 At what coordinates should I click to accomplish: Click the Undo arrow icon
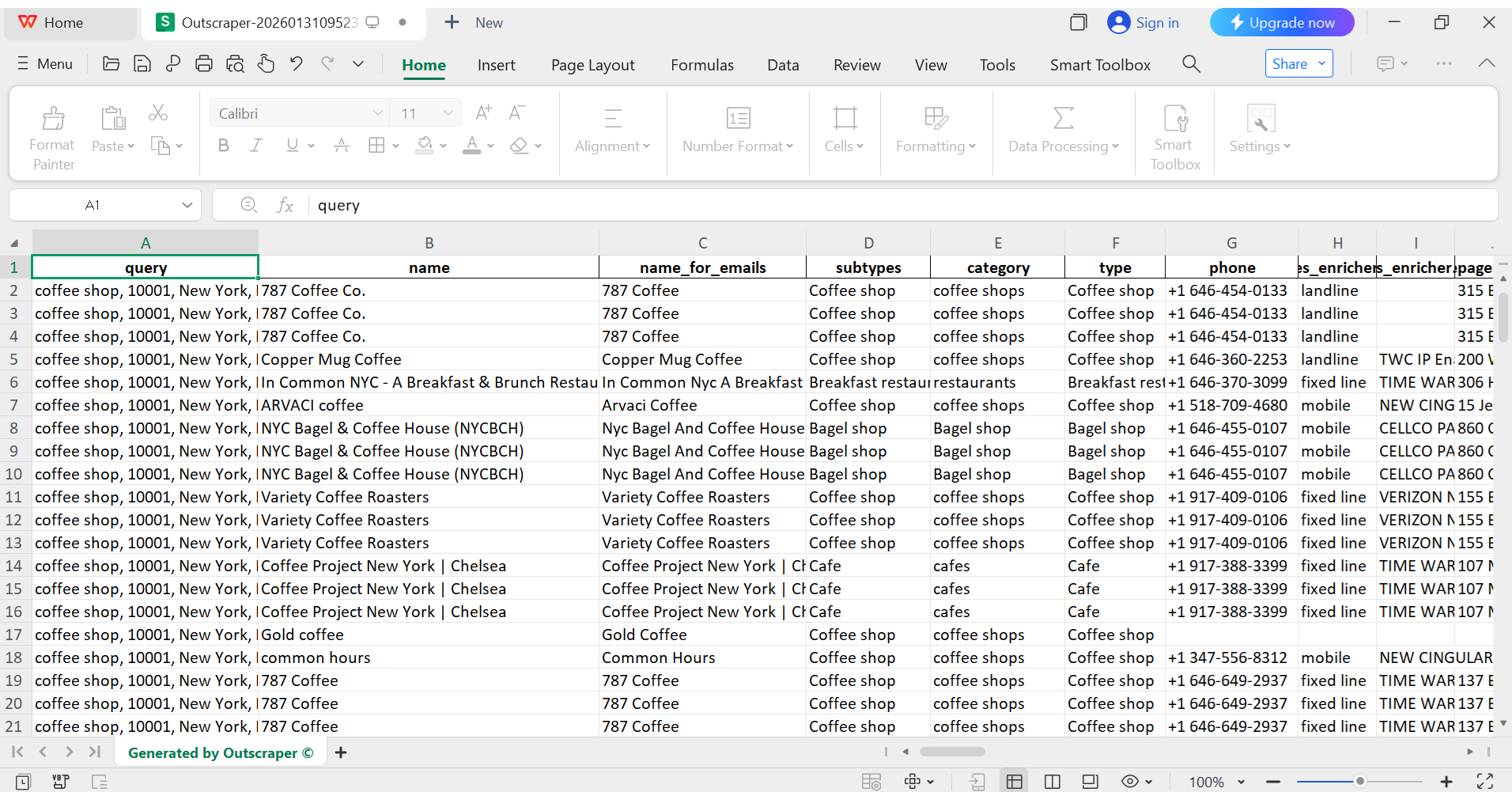point(297,64)
